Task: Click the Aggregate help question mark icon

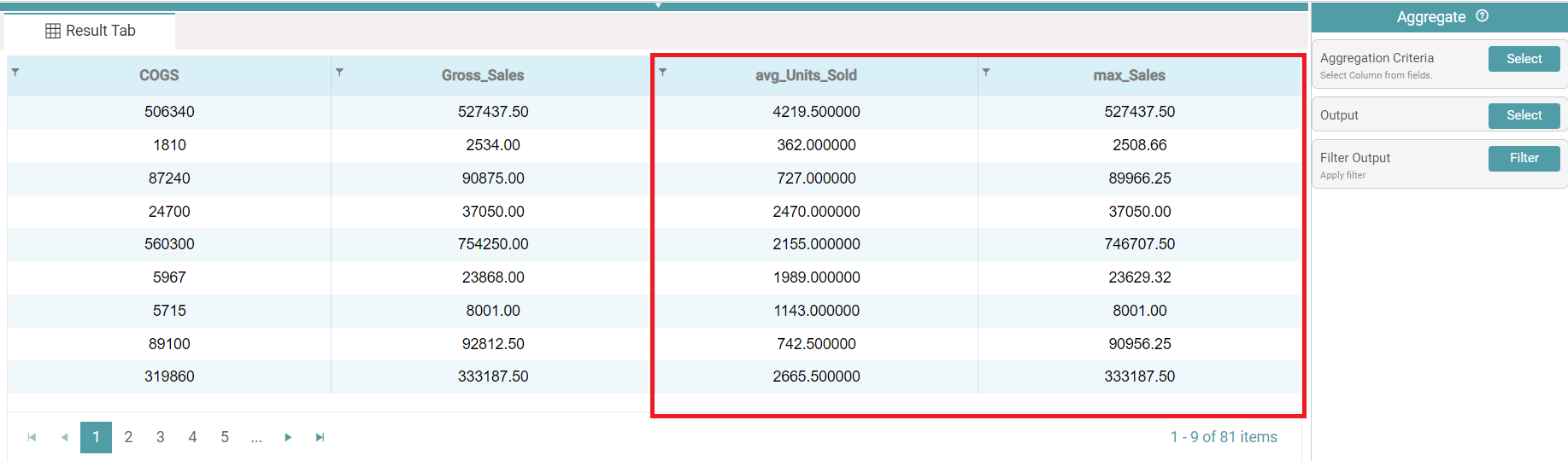Action: (x=1483, y=16)
